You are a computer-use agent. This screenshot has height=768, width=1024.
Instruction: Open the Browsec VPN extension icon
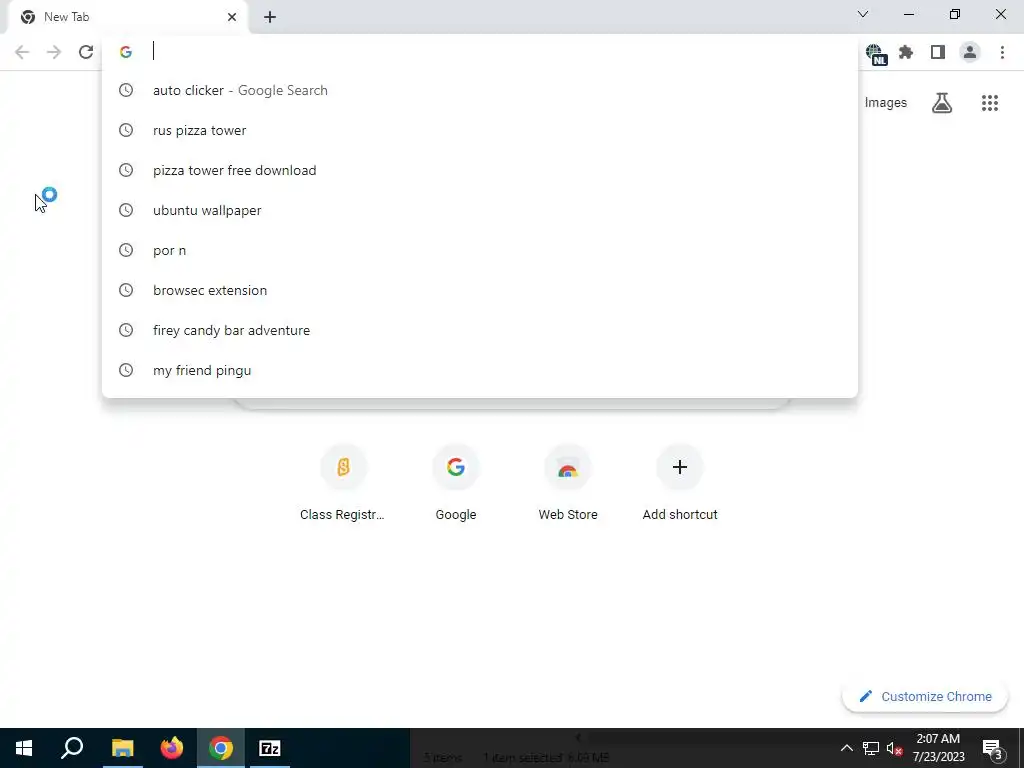point(875,53)
